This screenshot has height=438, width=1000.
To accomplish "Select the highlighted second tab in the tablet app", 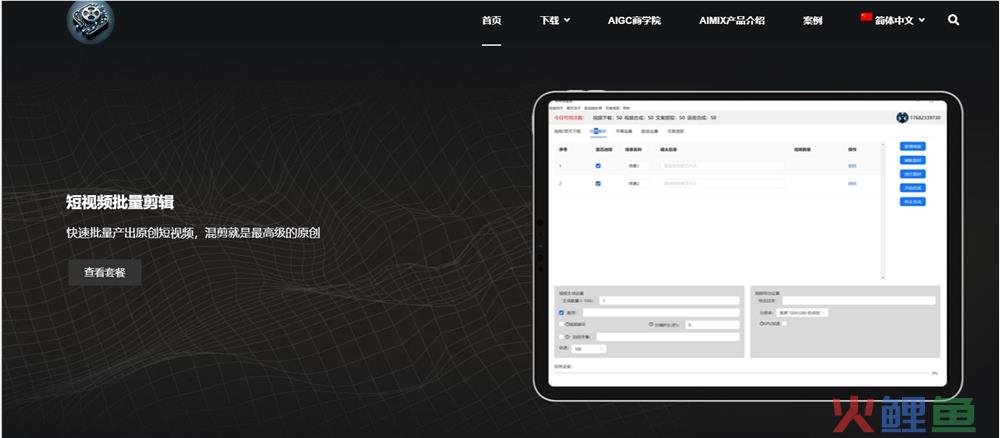I will coord(598,131).
